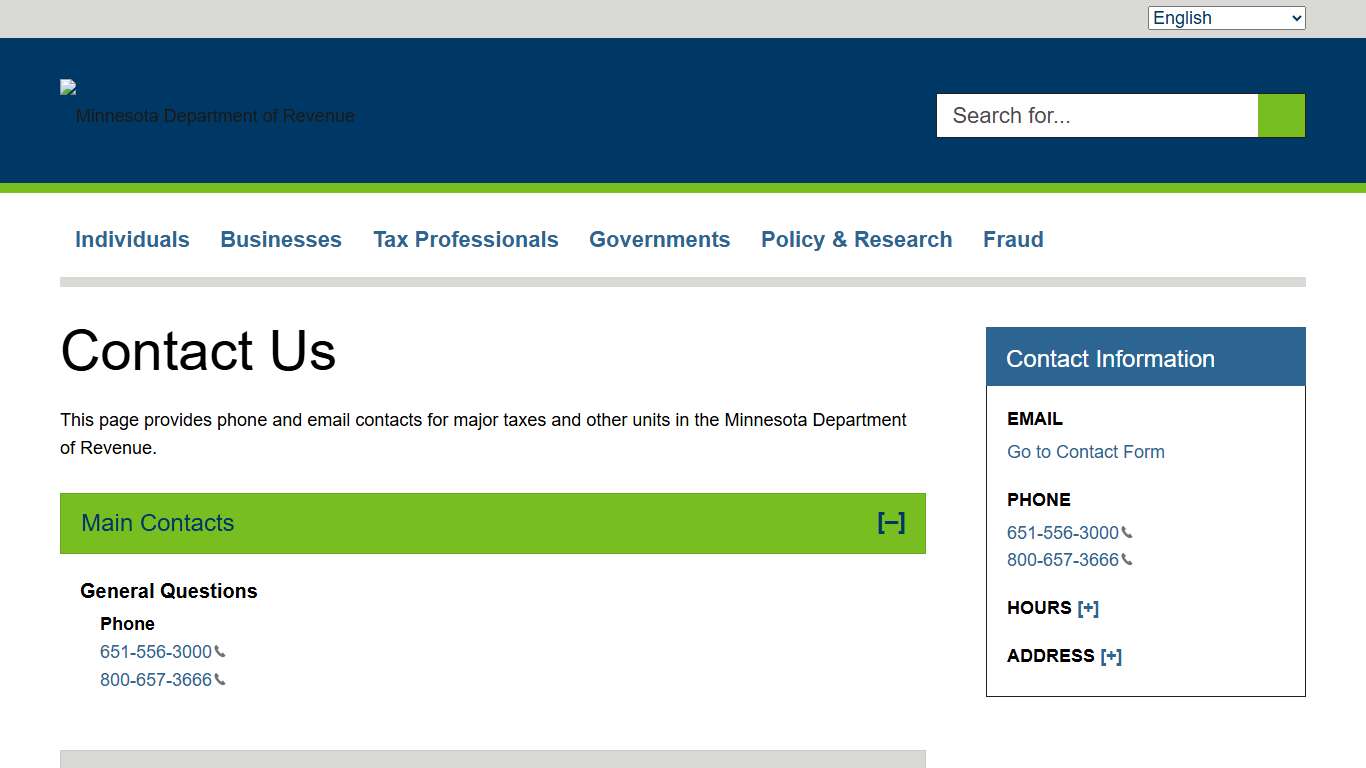
Task: Collapse the Main Contacts section
Action: (891, 522)
